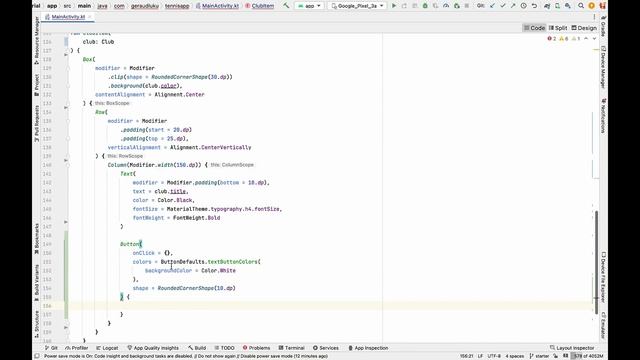
Task: Toggle the Bookmarks side panel
Action: click(x=37, y=239)
